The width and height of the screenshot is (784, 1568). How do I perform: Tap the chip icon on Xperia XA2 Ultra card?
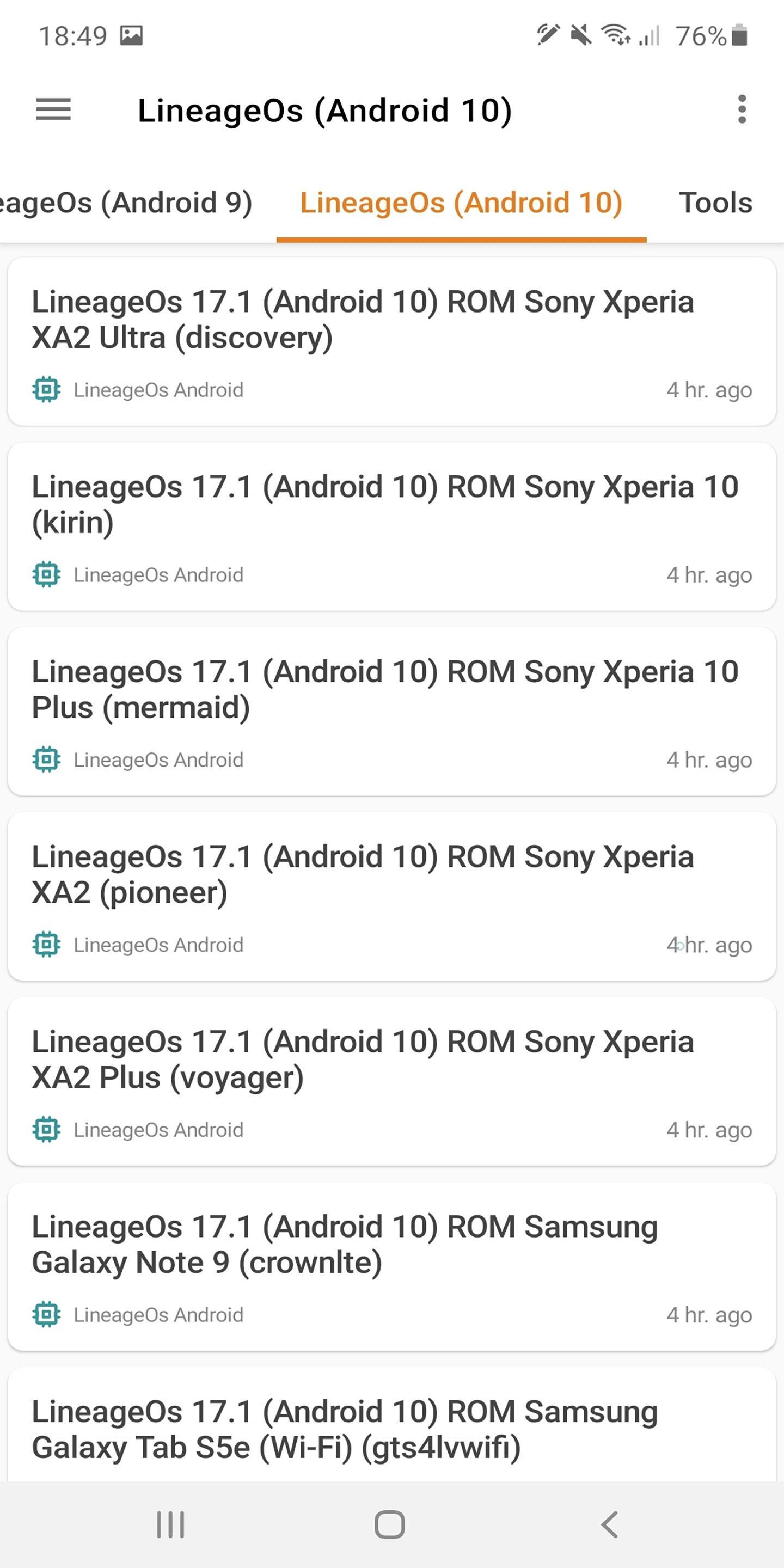(46, 390)
